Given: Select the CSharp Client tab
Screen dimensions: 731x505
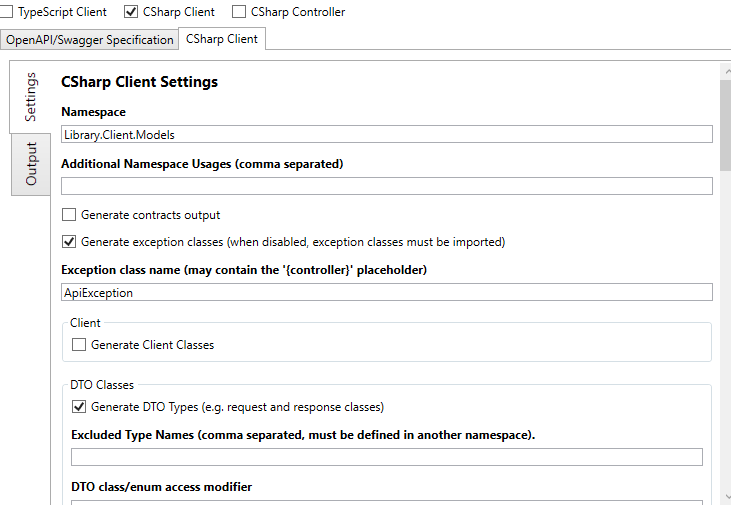Looking at the screenshot, I should [x=222, y=39].
